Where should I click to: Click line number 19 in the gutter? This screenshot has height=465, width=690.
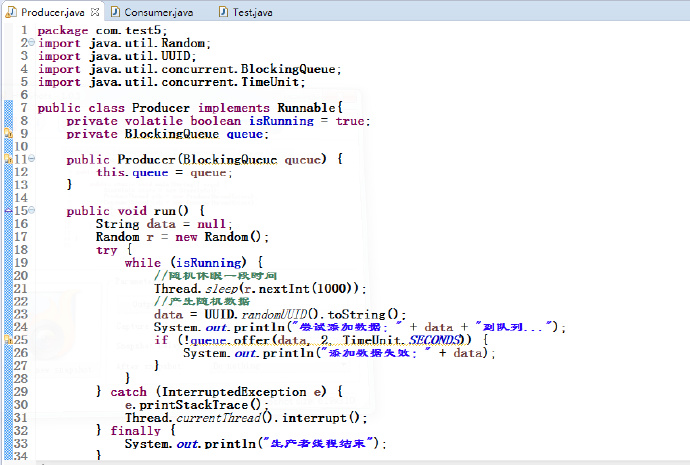click(x=21, y=262)
